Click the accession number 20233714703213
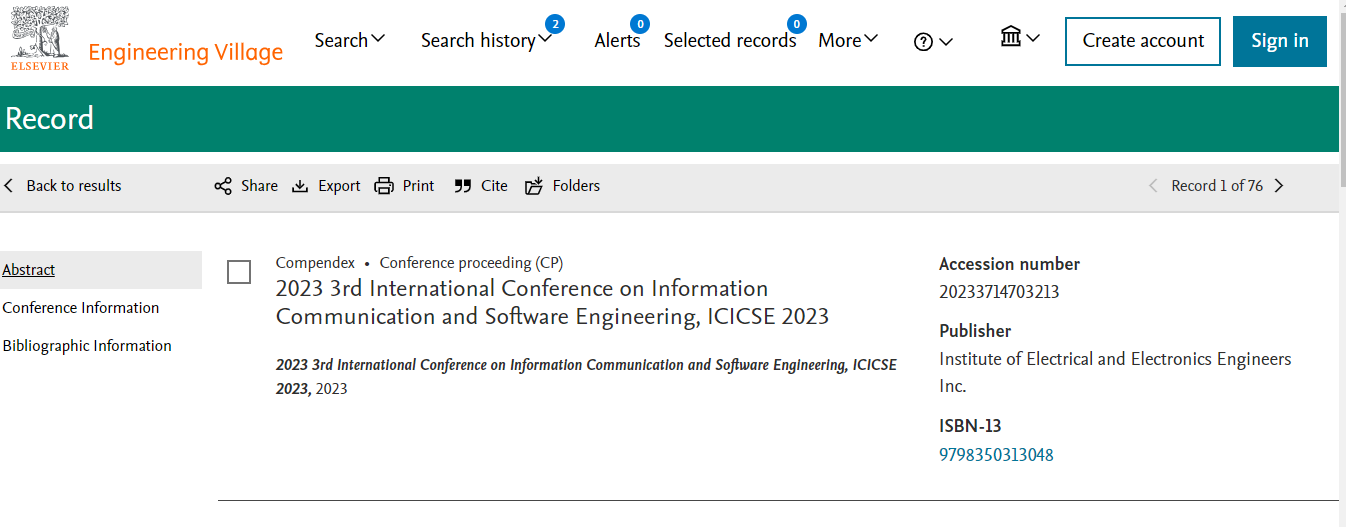1346x527 pixels. [x=999, y=292]
